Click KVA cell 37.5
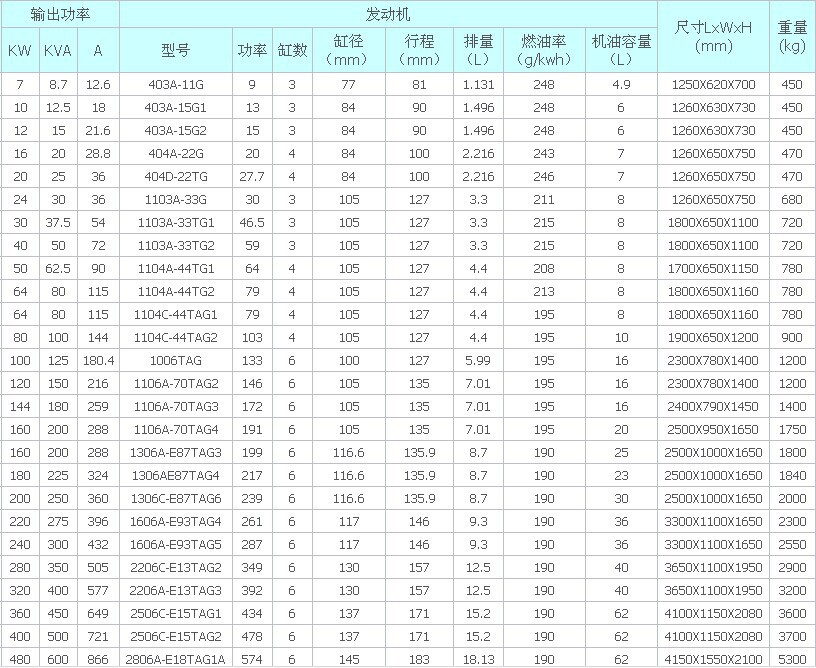This screenshot has height=668, width=816. (58, 222)
